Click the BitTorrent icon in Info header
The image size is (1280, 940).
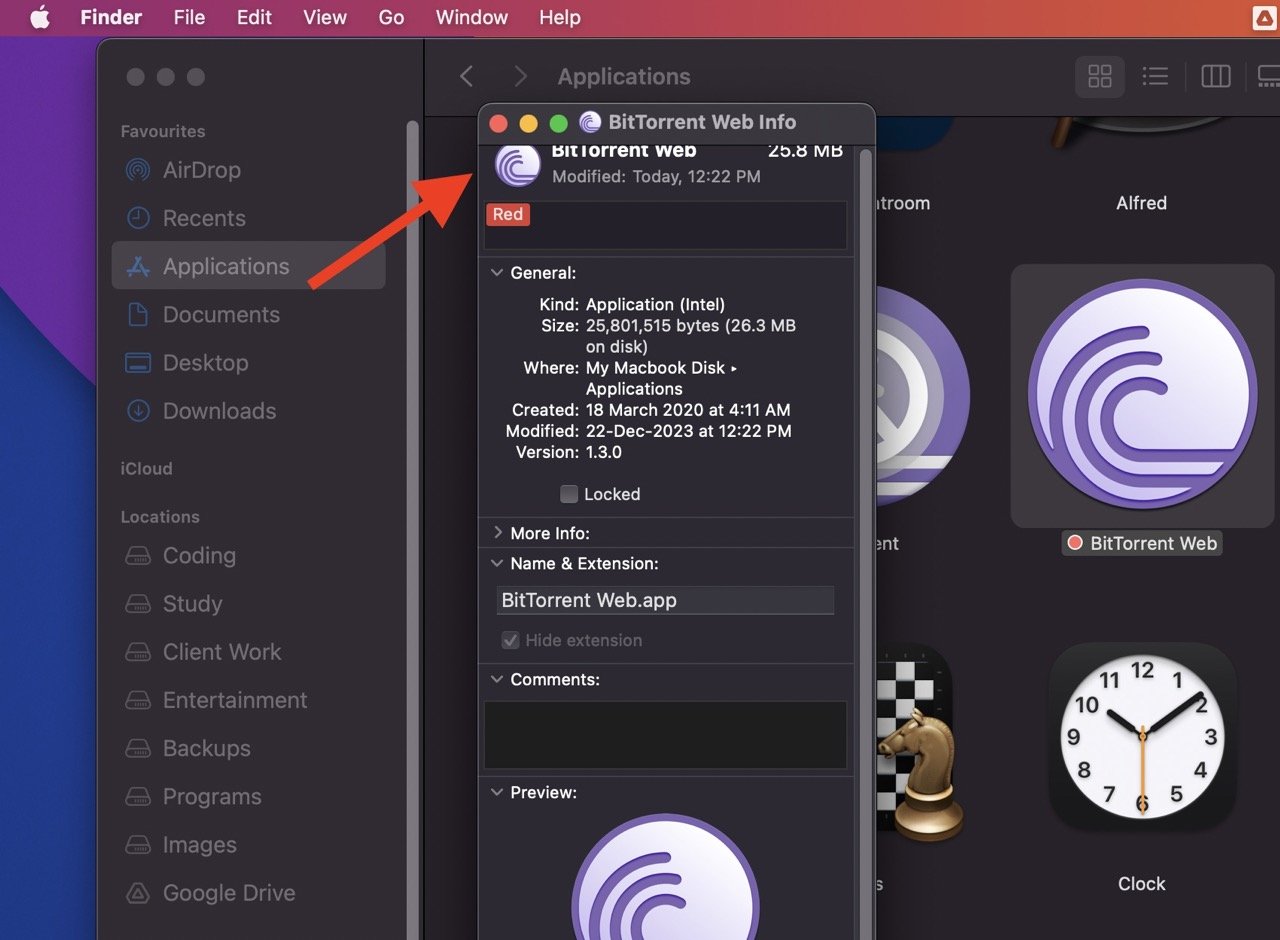(x=518, y=165)
